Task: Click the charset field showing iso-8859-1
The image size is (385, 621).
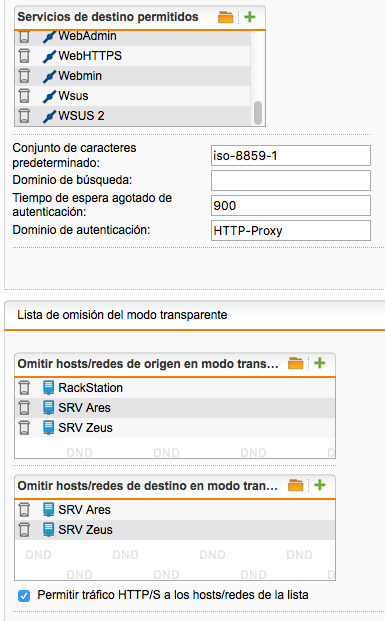Action: tap(291, 155)
